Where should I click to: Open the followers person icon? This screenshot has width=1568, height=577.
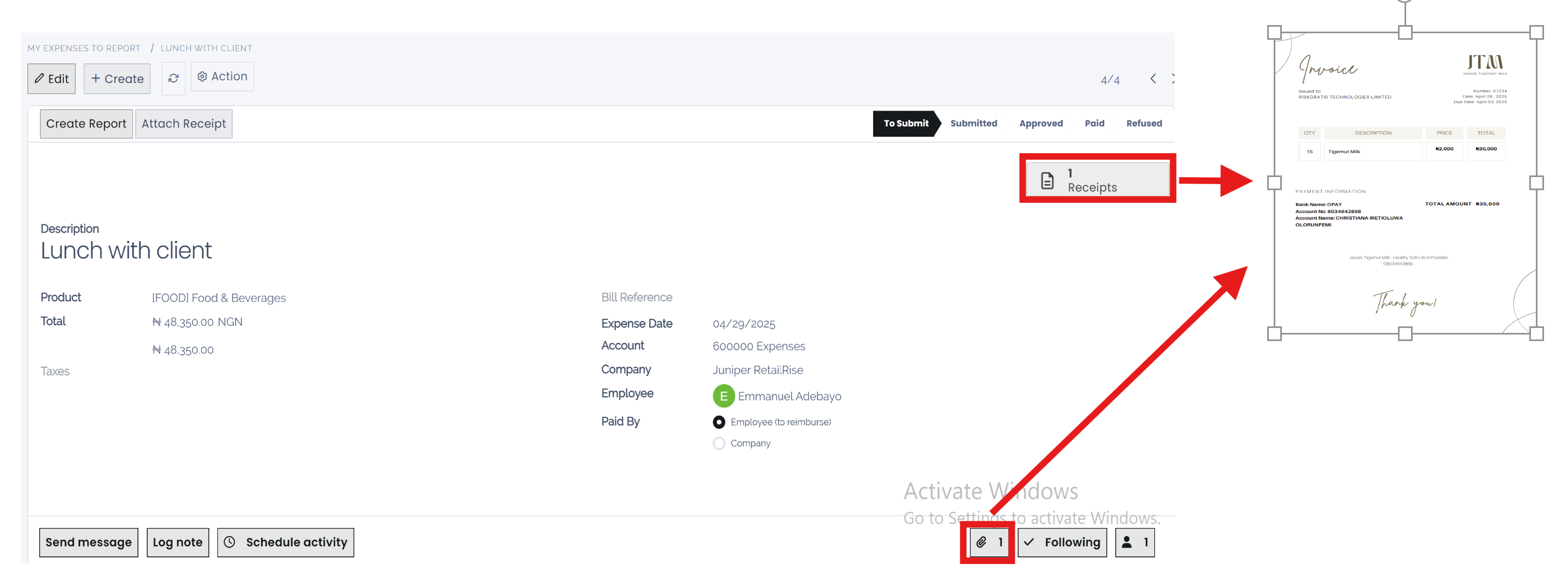click(x=1135, y=542)
